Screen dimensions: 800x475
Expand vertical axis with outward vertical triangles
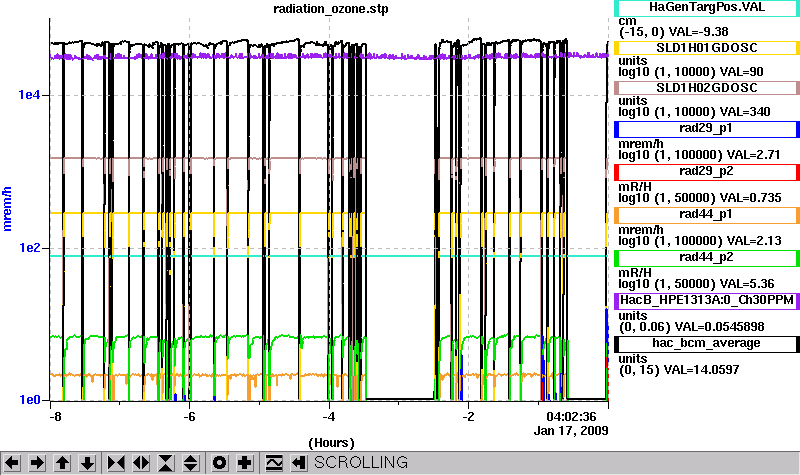click(x=191, y=463)
